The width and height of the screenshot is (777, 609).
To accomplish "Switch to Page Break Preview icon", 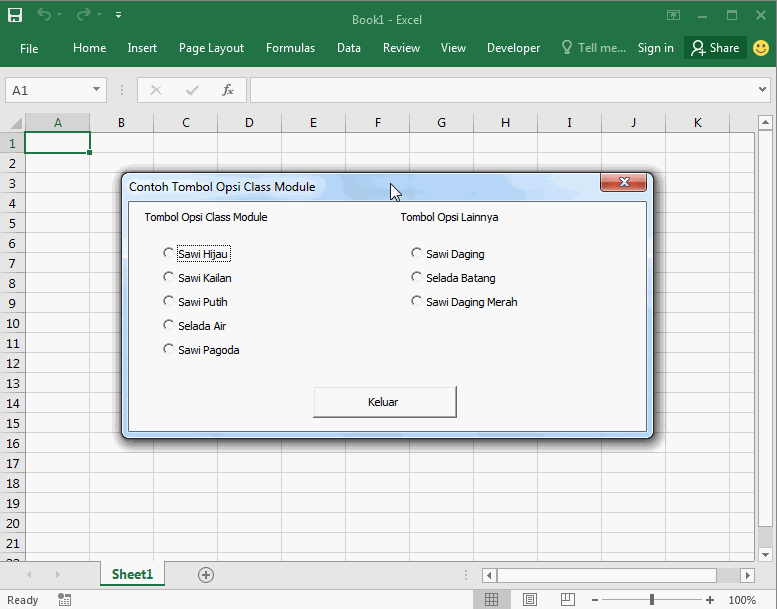I will (x=567, y=600).
